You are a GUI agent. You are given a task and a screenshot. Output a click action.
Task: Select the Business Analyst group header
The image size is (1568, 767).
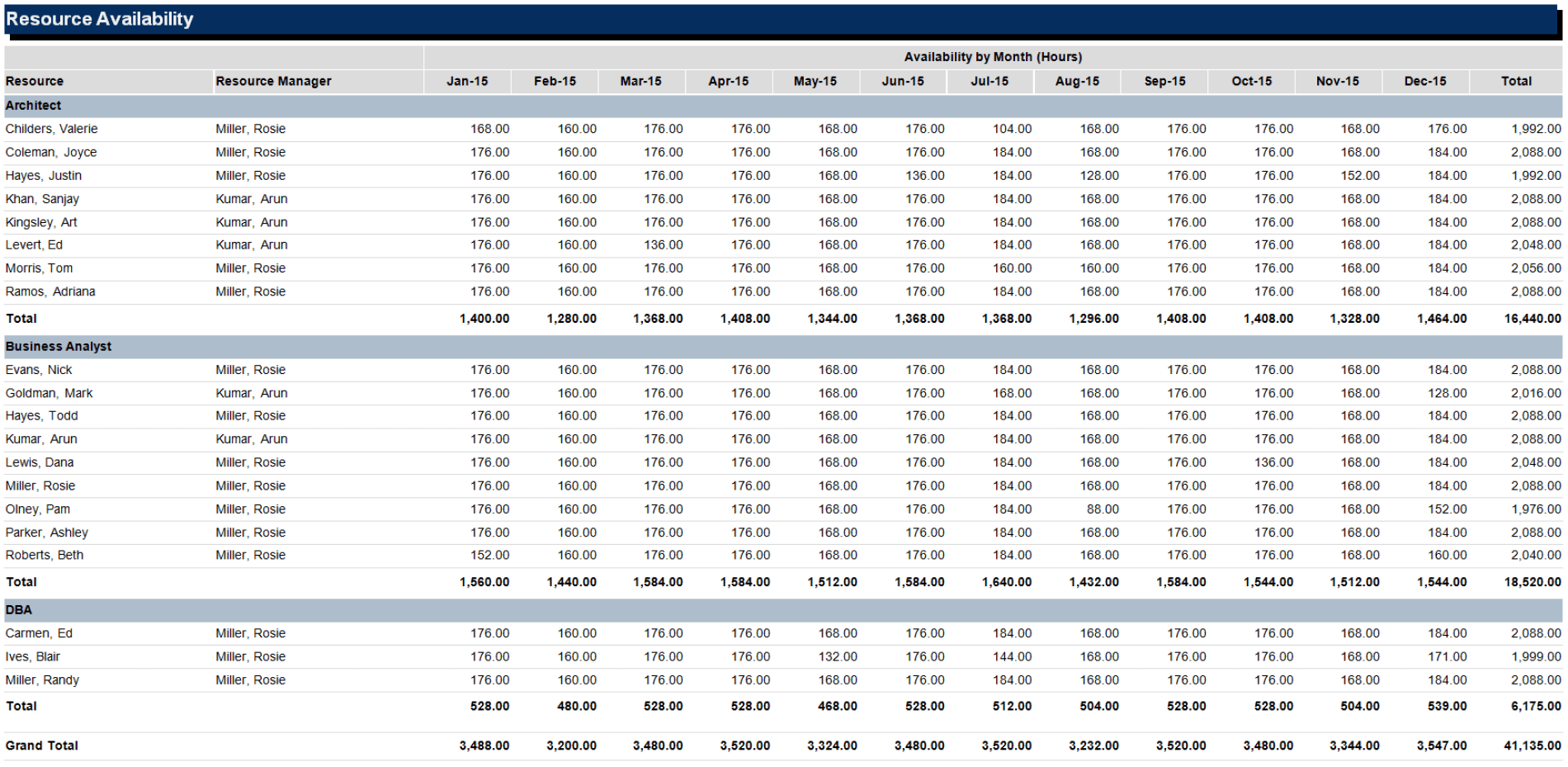coord(783,347)
